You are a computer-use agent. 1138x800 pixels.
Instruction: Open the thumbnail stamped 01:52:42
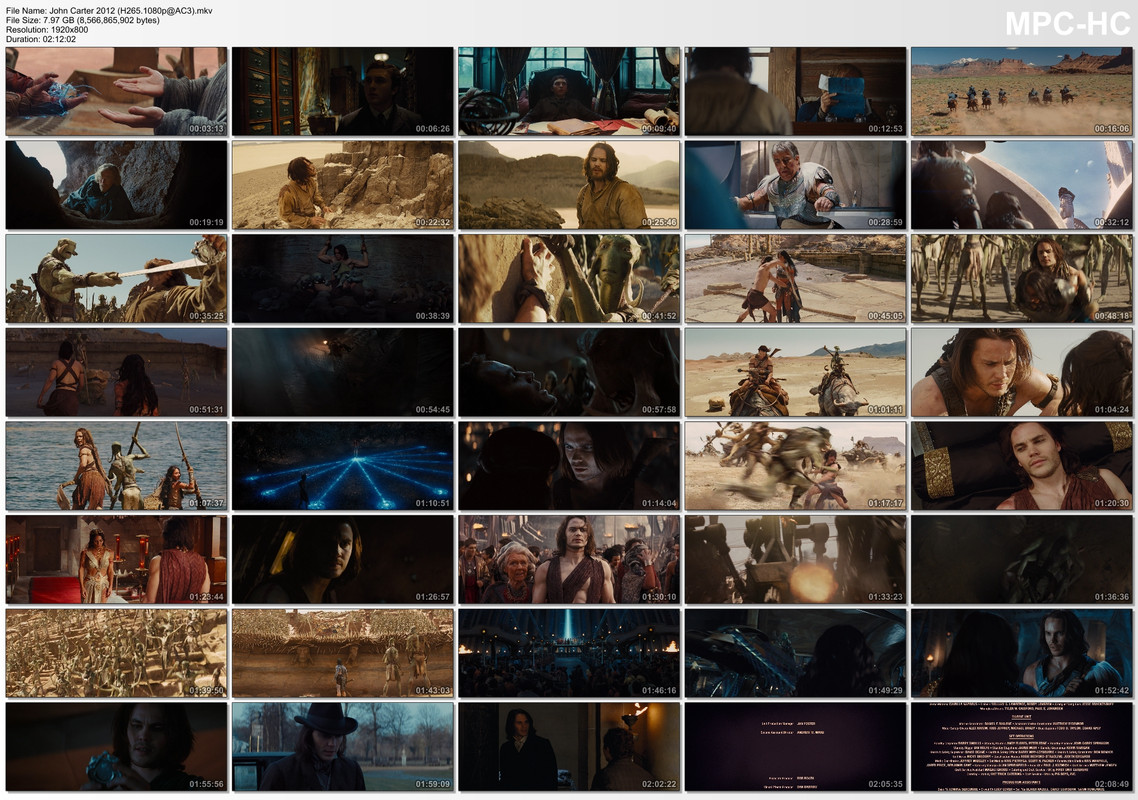pos(1022,653)
